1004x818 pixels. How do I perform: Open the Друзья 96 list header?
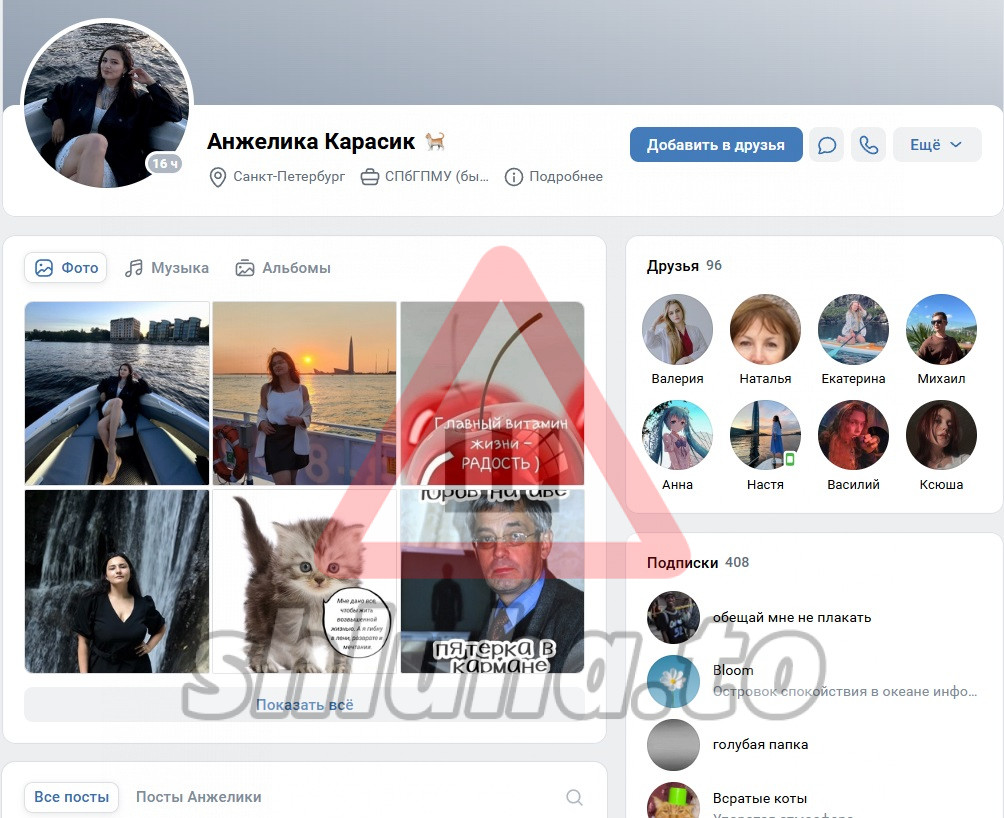(684, 266)
